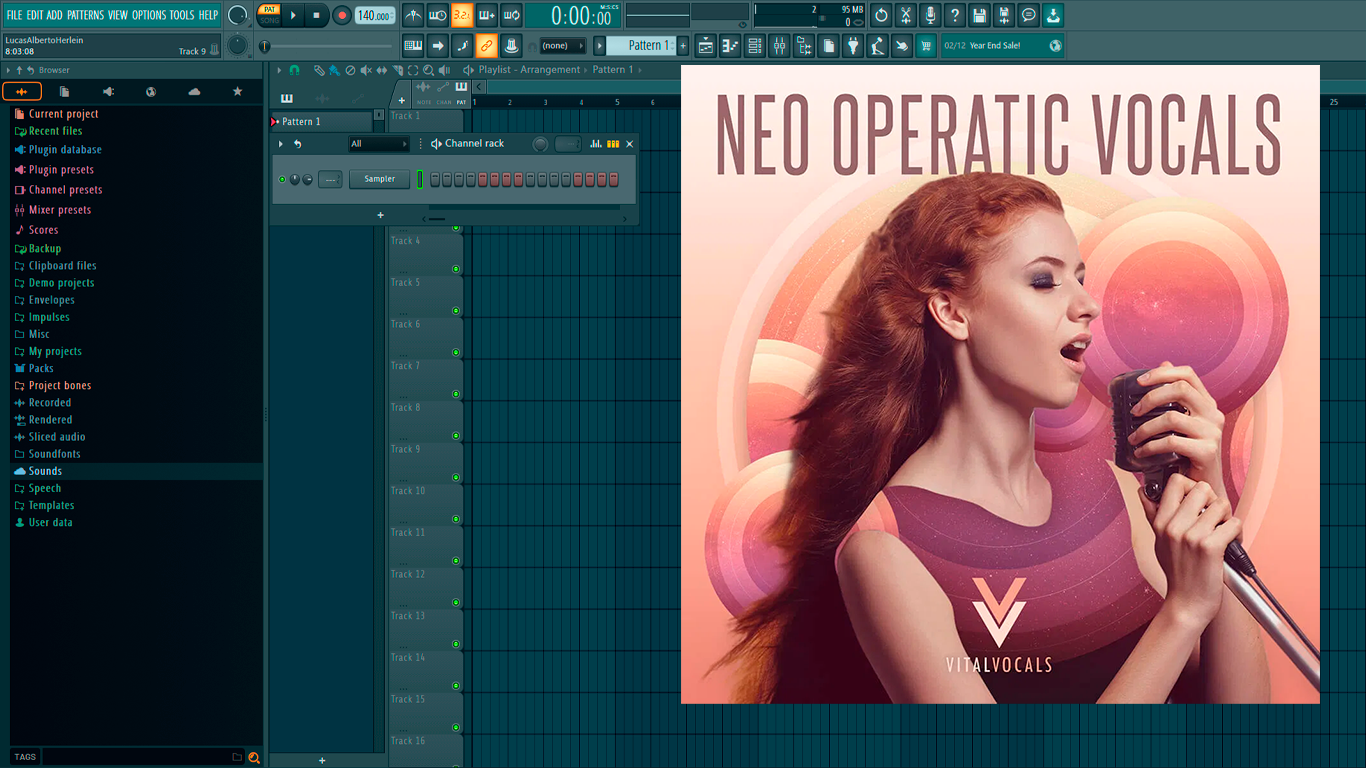Toggle the step editing mode icon
The image size is (1366, 768).
tap(487, 15)
